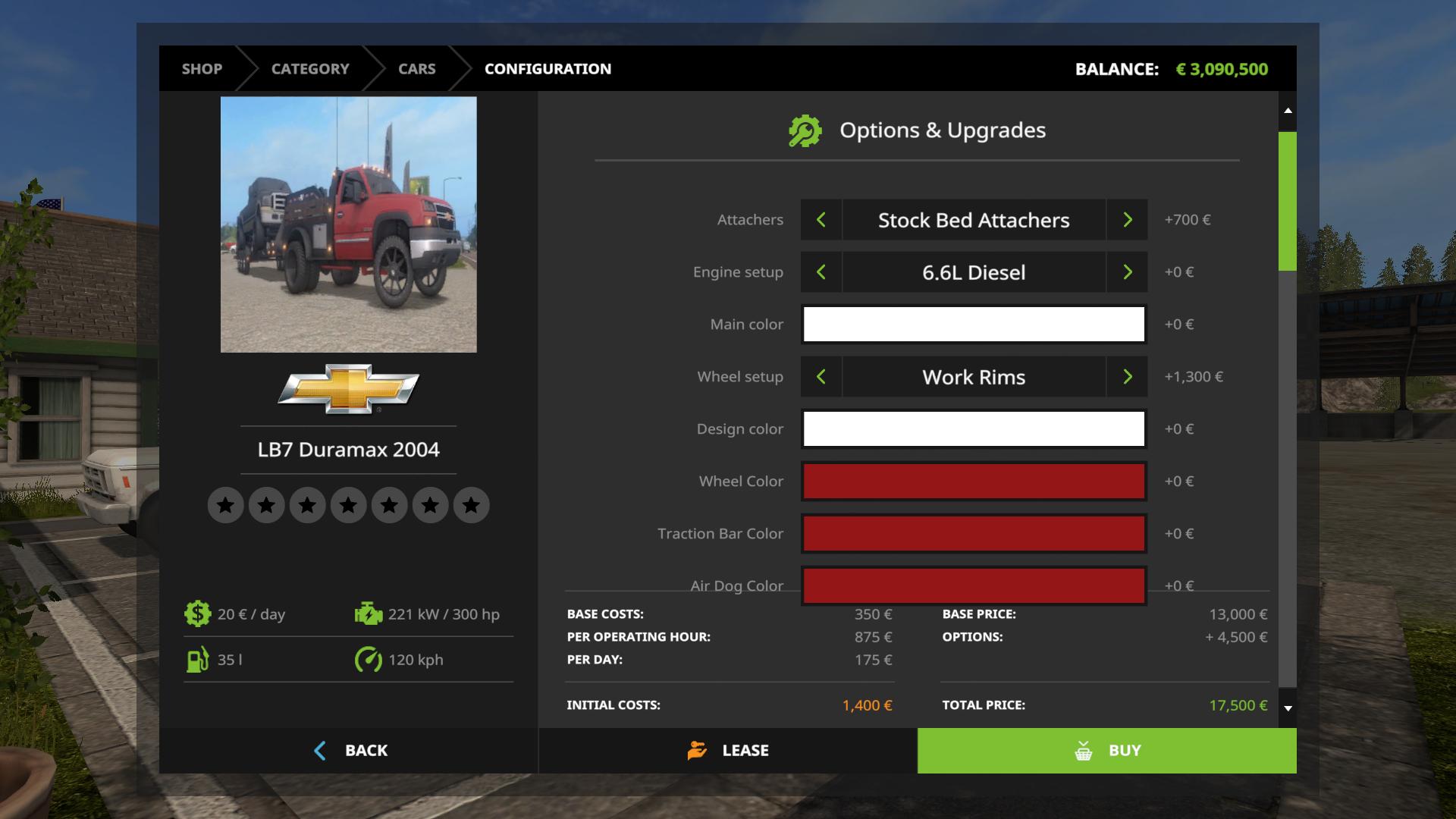The width and height of the screenshot is (1456, 819).
Task: Open the white Main color swatch
Action: coord(974,325)
